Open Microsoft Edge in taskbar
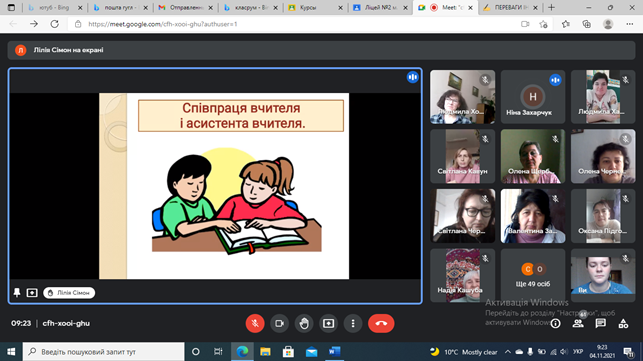 [x=242, y=352]
